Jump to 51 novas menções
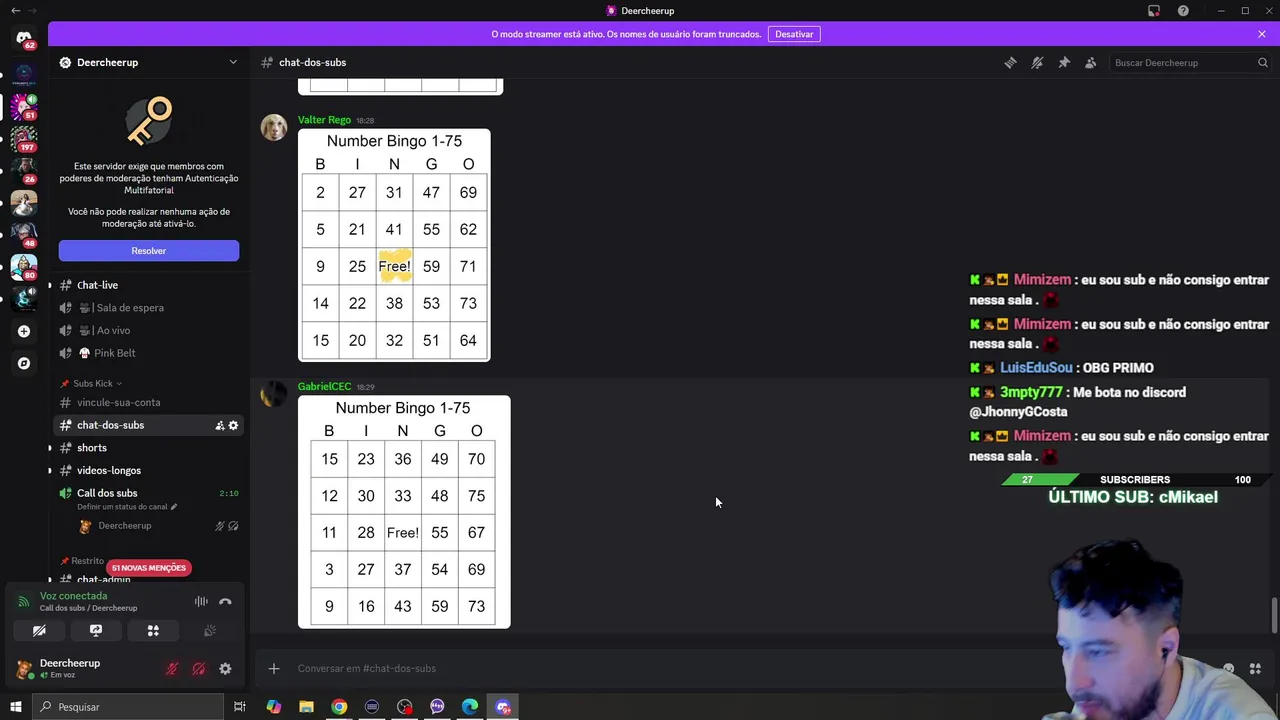This screenshot has height=720, width=1280. click(x=148, y=568)
